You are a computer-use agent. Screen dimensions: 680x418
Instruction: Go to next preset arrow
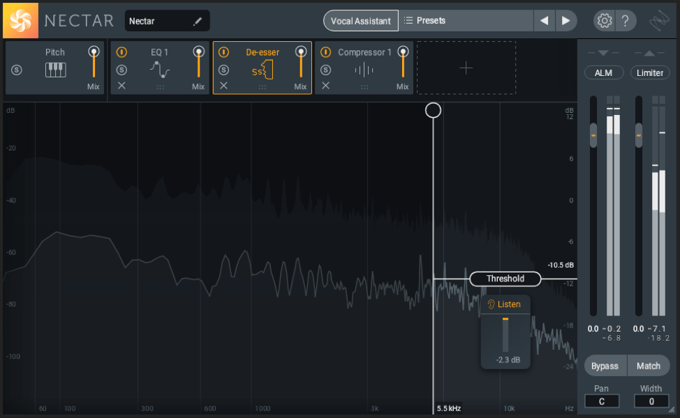click(x=566, y=20)
